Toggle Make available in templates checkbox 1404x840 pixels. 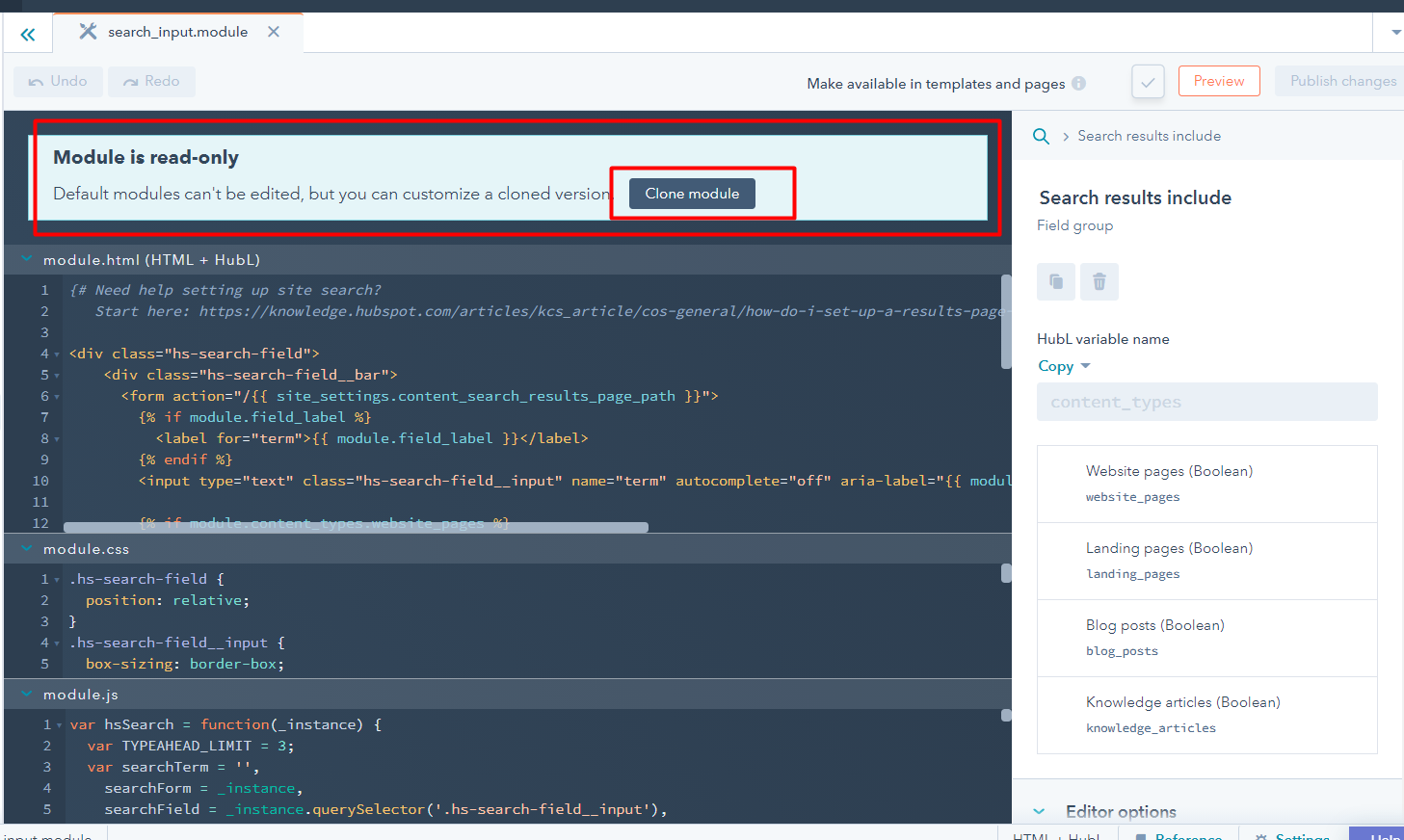pyautogui.click(x=1148, y=82)
